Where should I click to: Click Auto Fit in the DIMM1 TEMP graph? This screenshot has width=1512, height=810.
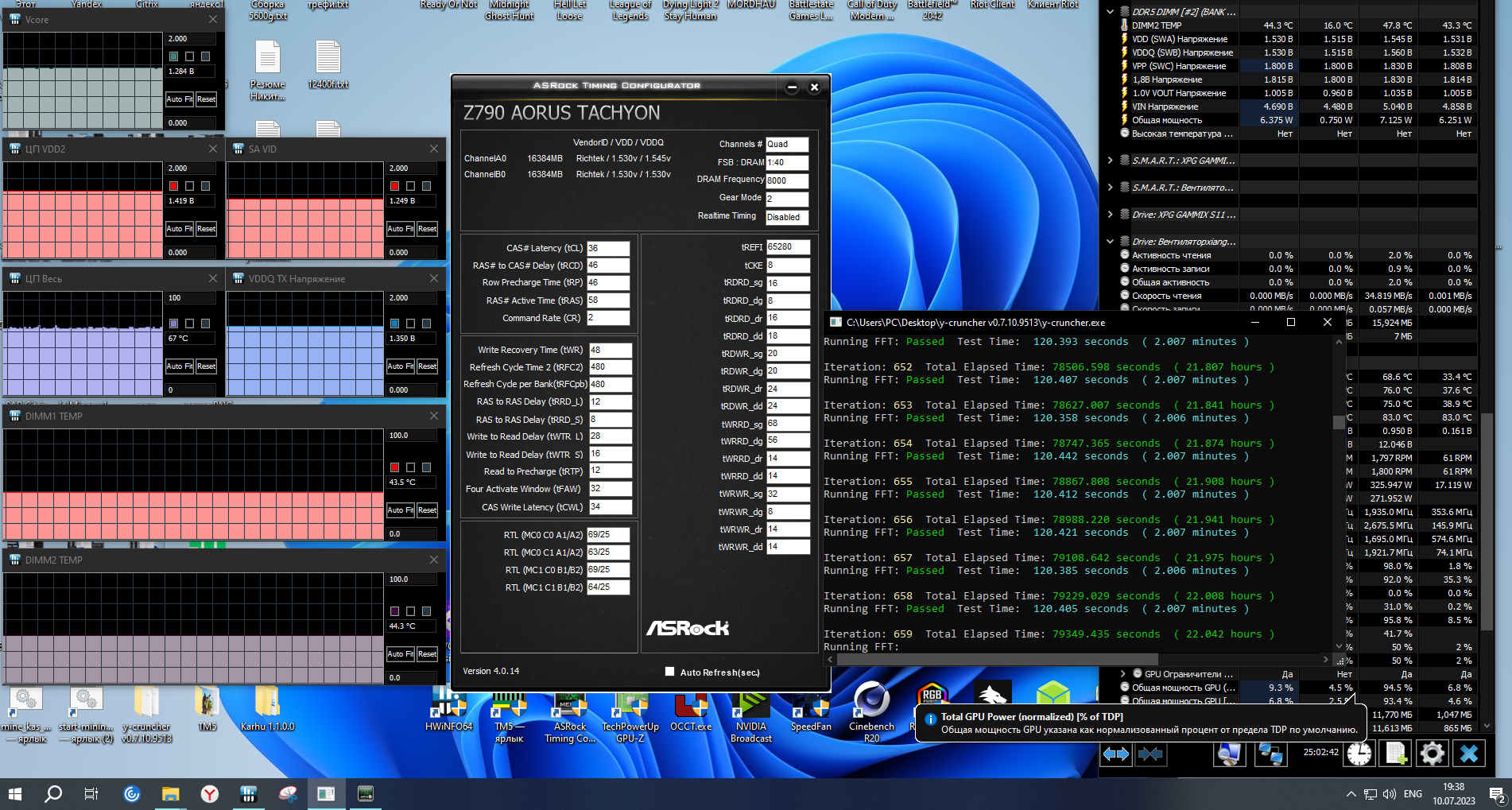click(400, 510)
